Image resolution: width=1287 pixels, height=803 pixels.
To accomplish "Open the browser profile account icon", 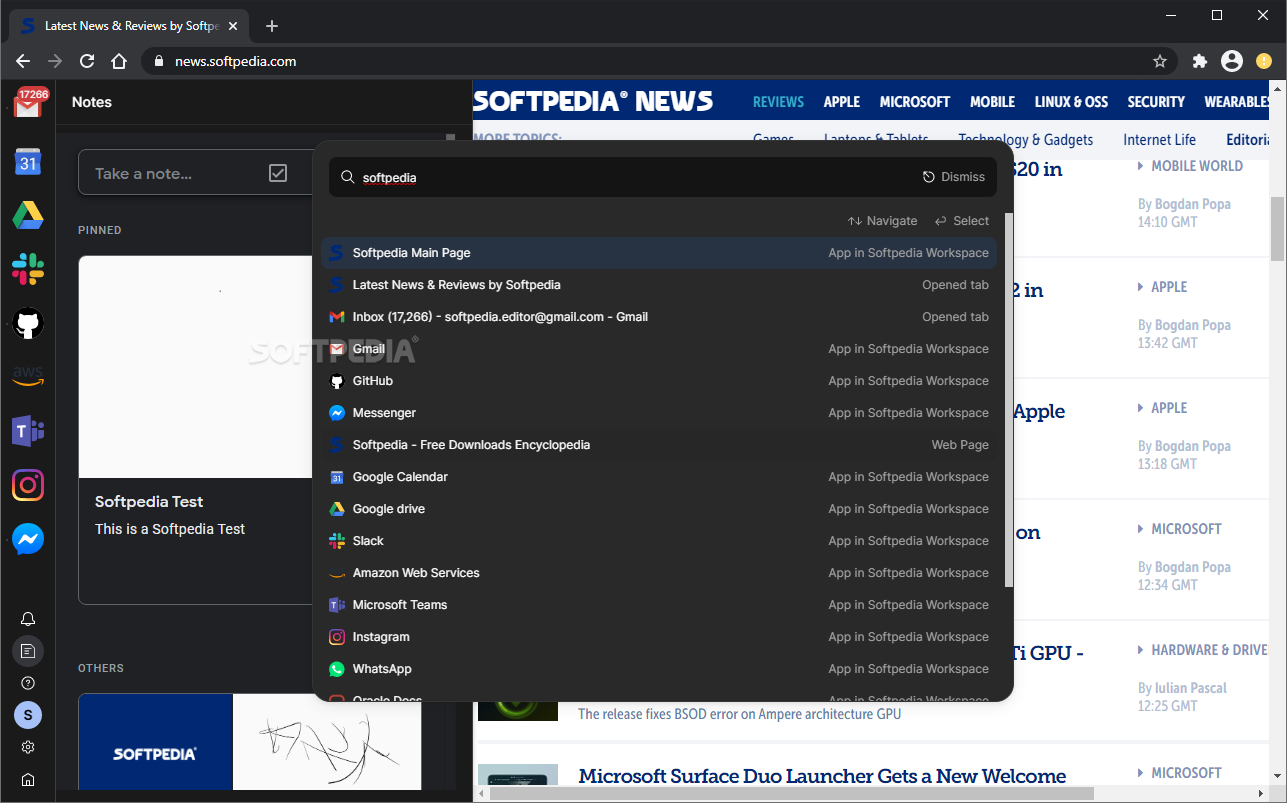I will point(1232,61).
